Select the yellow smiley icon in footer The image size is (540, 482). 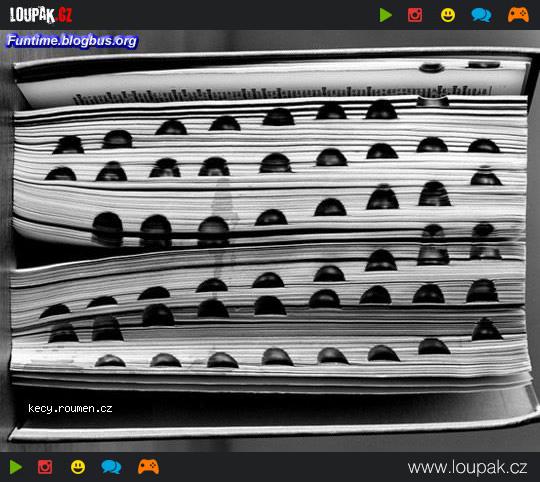[x=78, y=467]
